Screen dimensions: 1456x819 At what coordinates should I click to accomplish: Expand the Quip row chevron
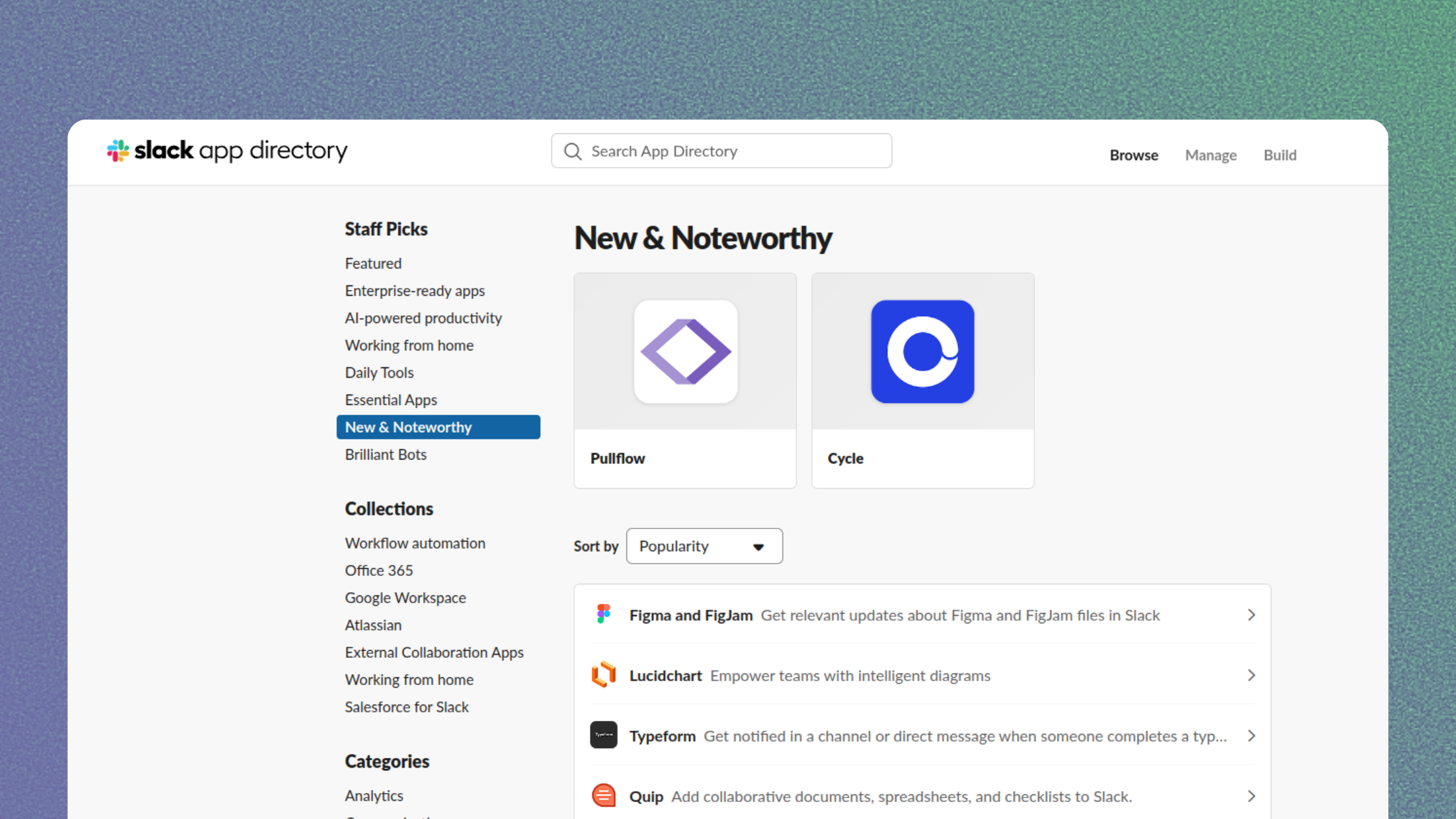(x=1251, y=796)
